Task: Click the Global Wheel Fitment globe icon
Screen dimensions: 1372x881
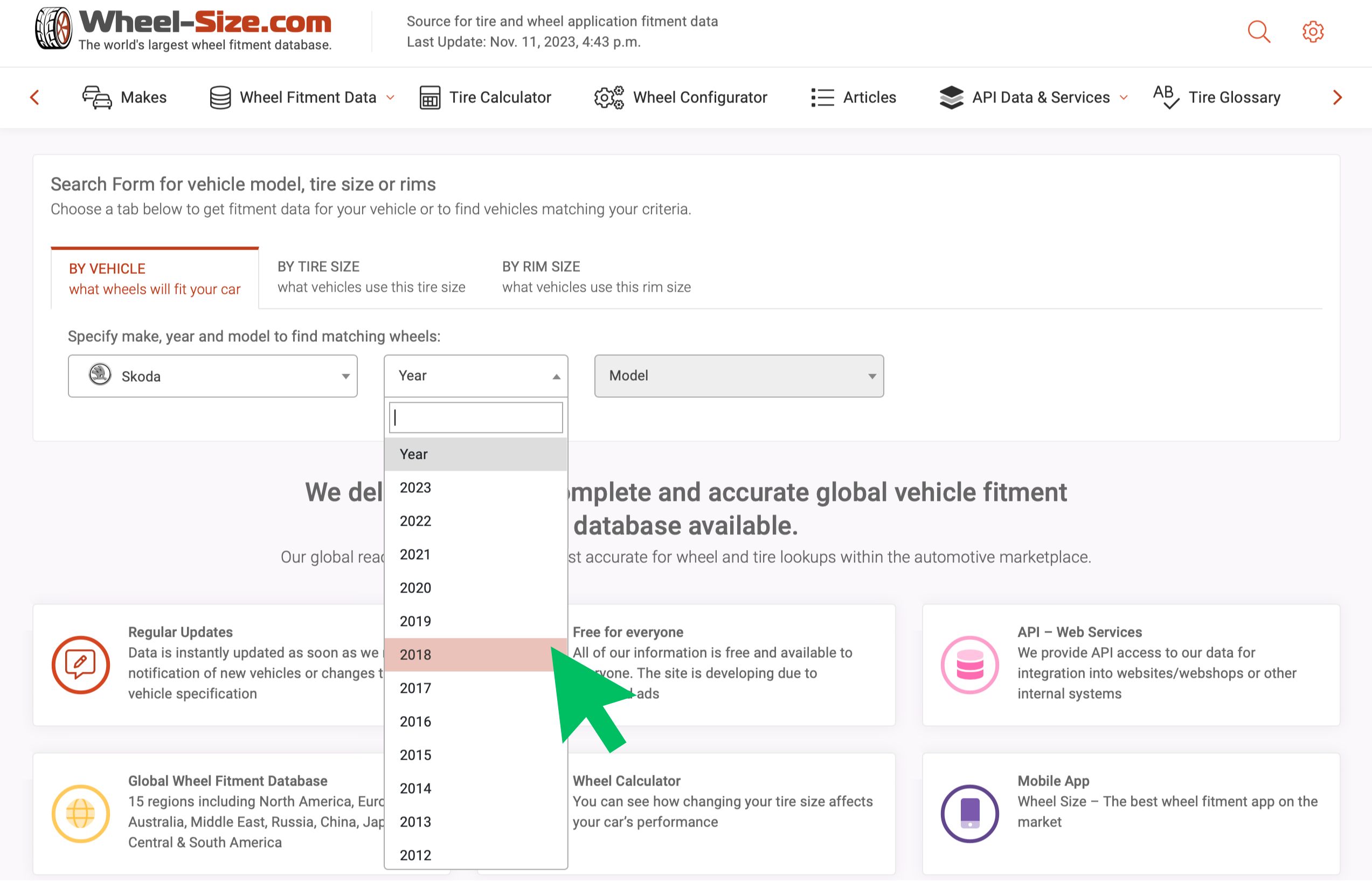Action: pos(81,814)
